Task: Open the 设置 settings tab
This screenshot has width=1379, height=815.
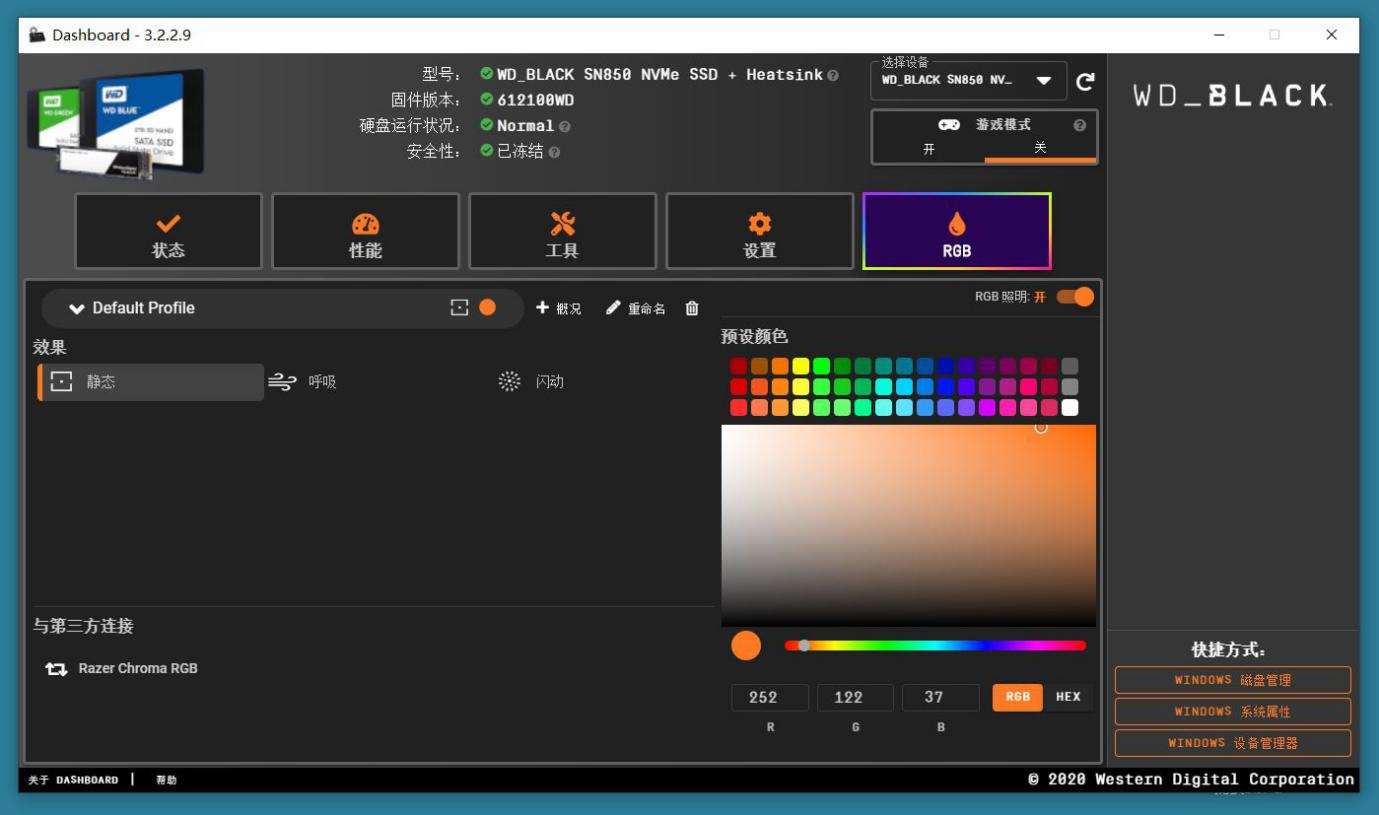Action: point(760,231)
